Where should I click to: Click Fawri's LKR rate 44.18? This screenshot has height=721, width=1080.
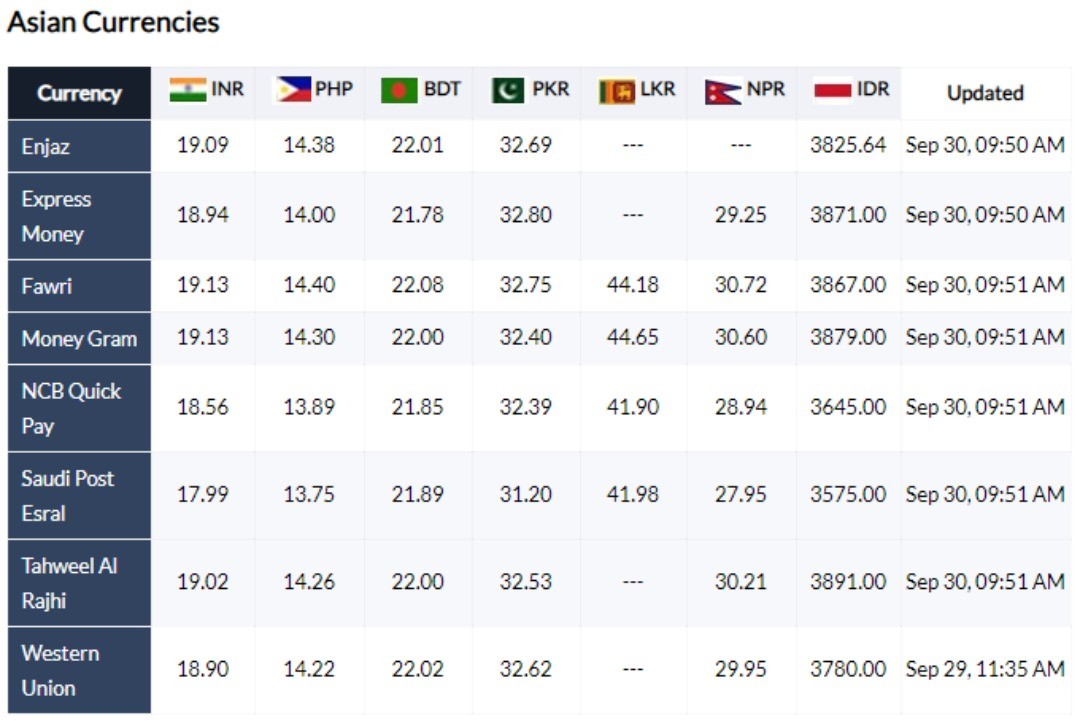(x=632, y=284)
